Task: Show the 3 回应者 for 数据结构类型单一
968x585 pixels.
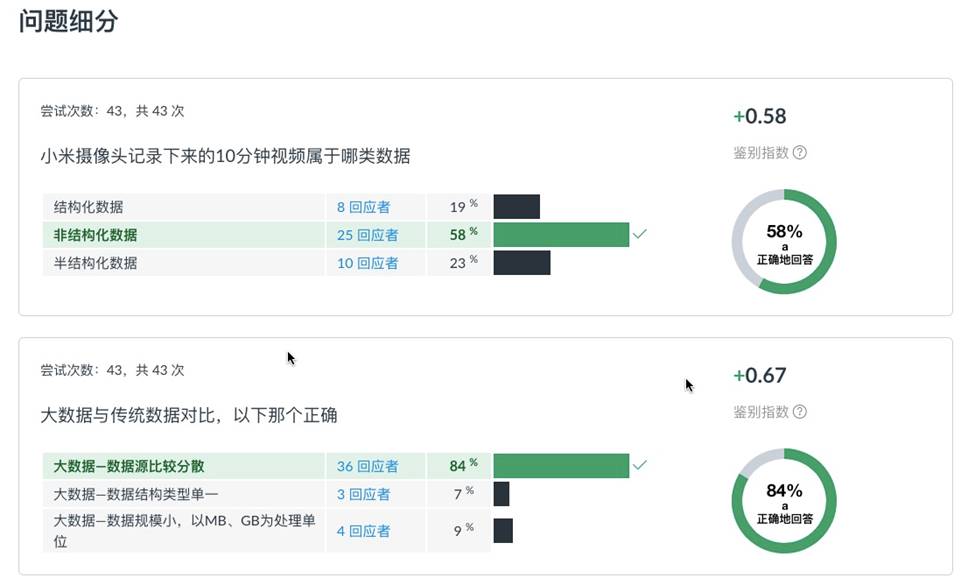Action: 363,494
